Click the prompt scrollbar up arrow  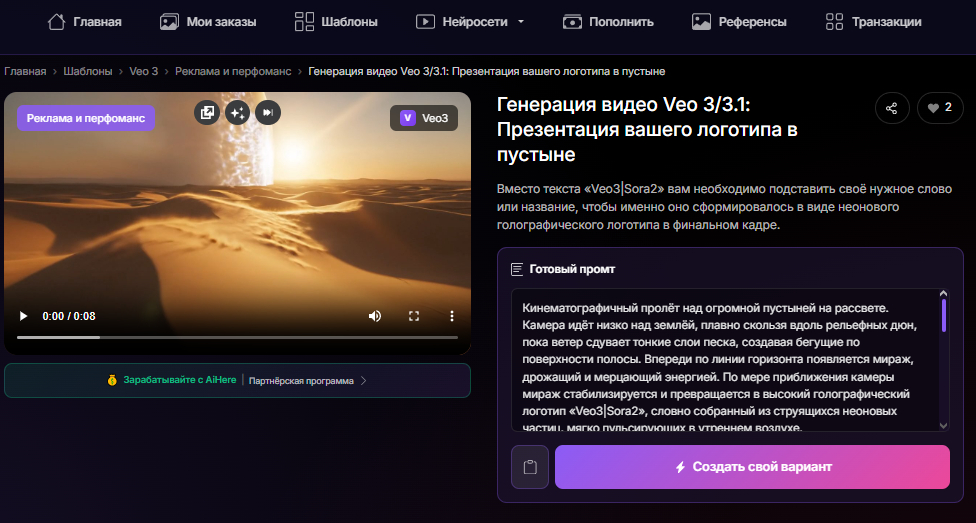[943, 294]
